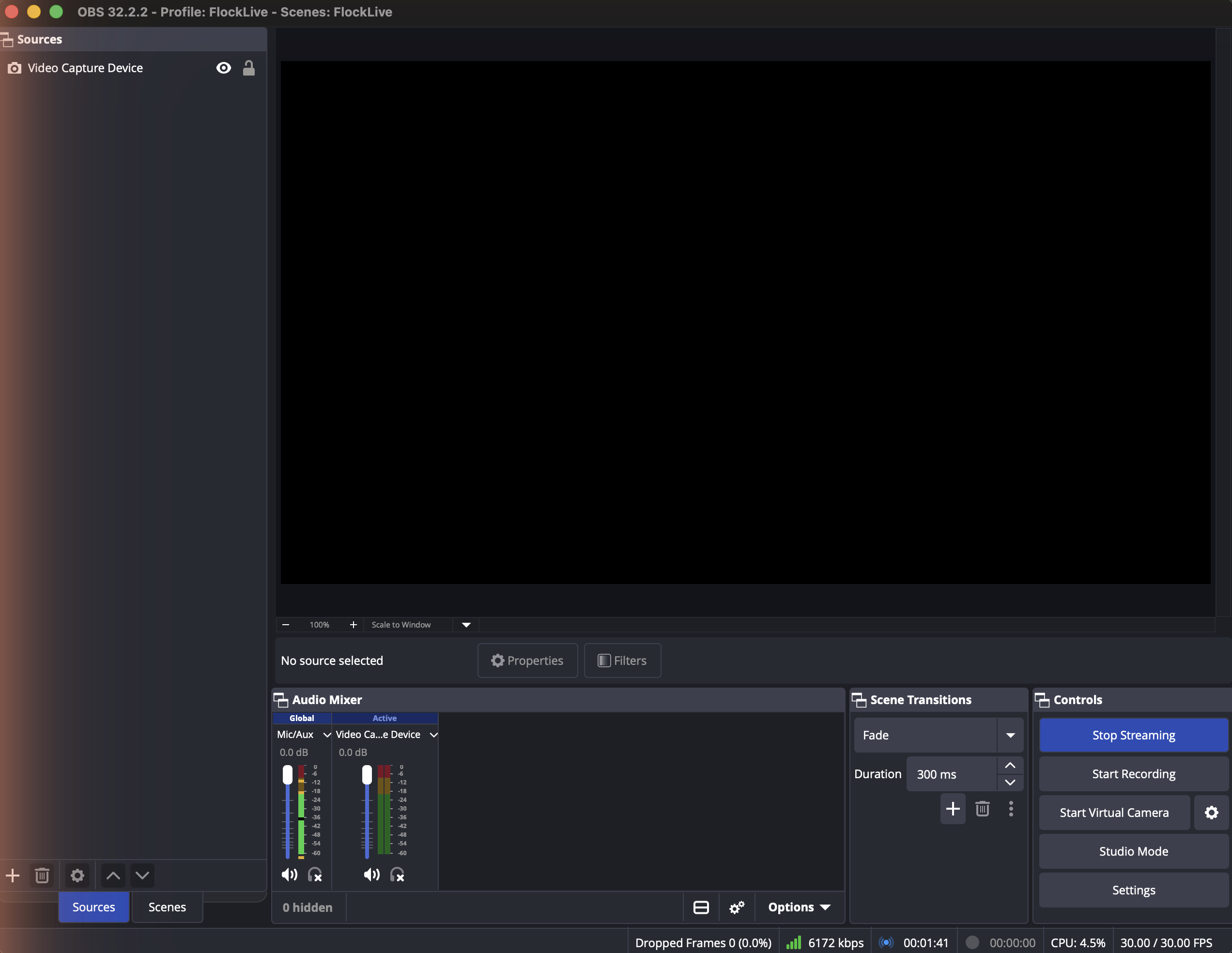Switch to the Scenes tab

(x=167, y=907)
